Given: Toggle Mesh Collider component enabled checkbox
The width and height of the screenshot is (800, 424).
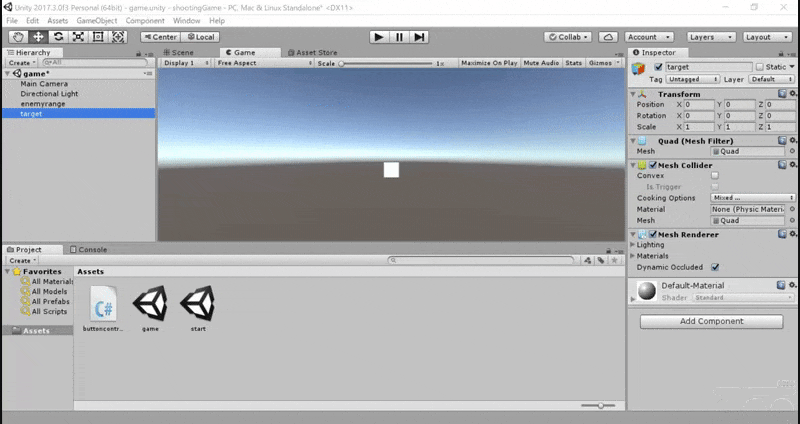Looking at the screenshot, I should (x=653, y=165).
